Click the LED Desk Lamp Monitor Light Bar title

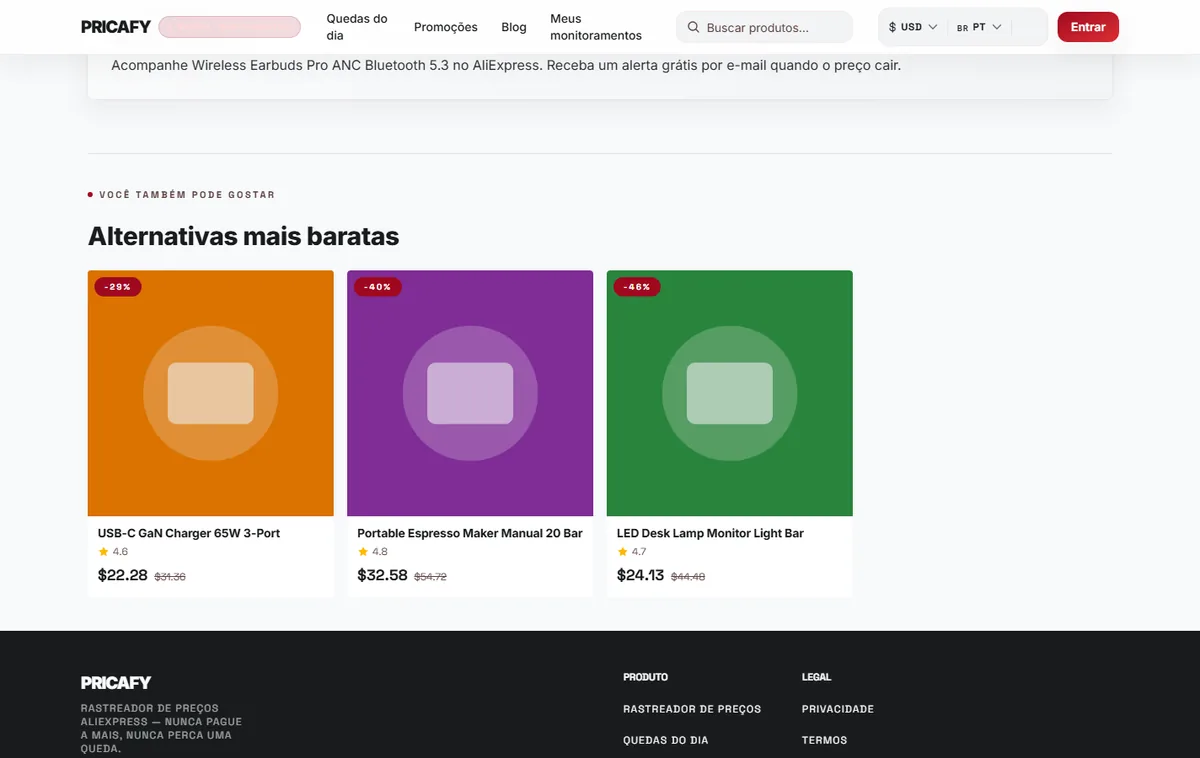pyautogui.click(x=710, y=533)
